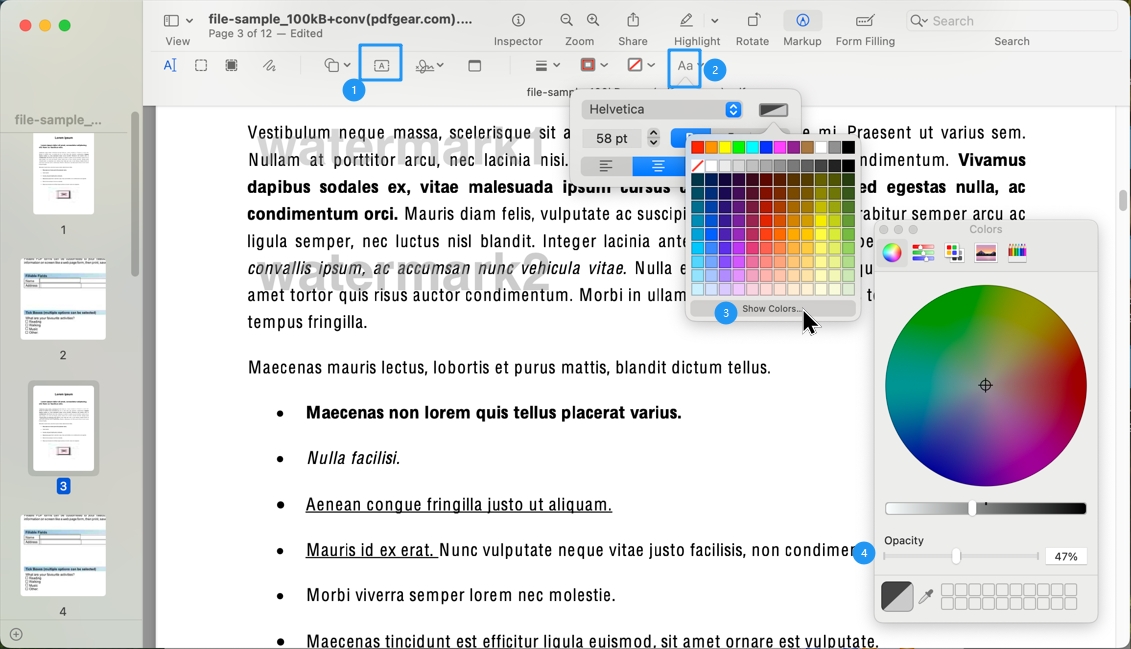Switch to the Color Sliders tab in Colors
This screenshot has width=1131, height=649.
click(x=923, y=252)
